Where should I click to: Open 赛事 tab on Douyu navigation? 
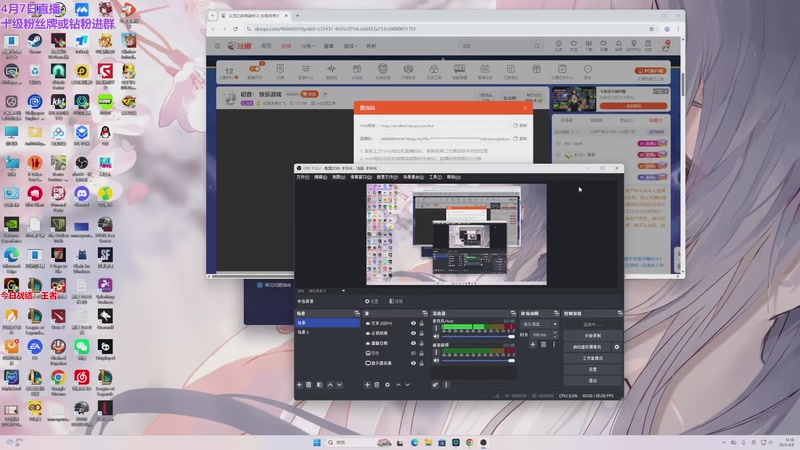click(x=329, y=46)
